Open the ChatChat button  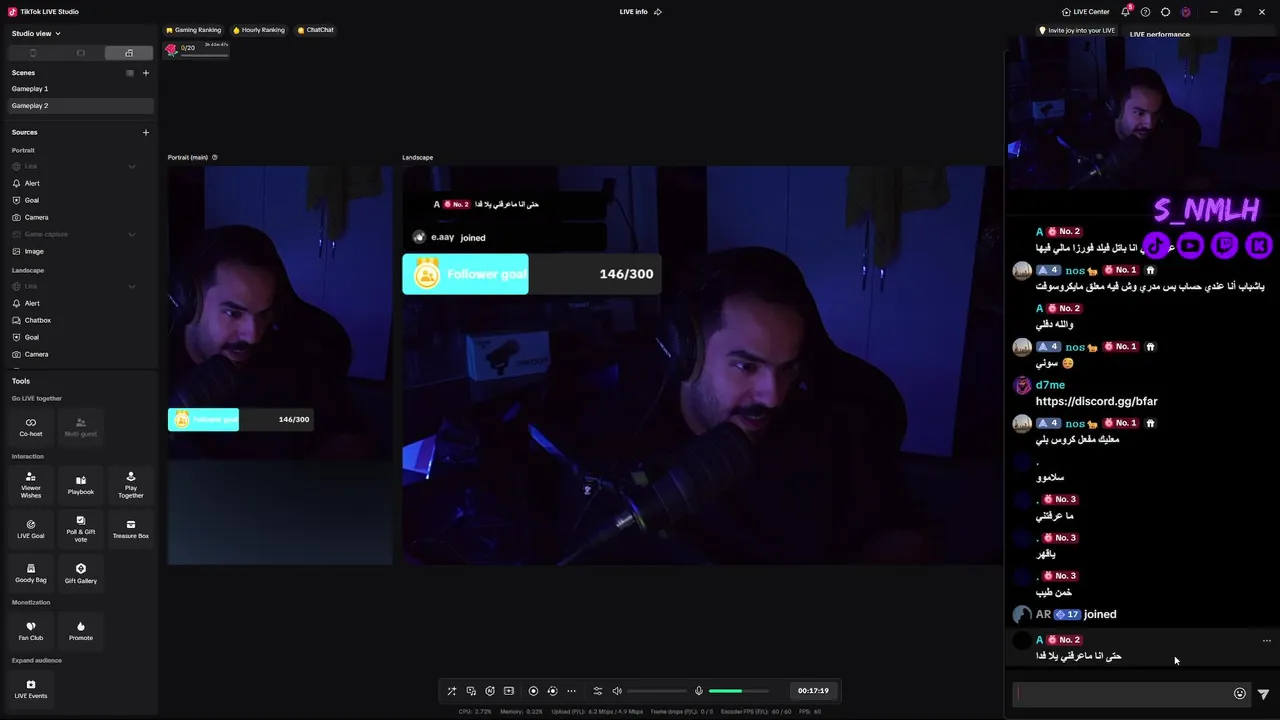[316, 30]
